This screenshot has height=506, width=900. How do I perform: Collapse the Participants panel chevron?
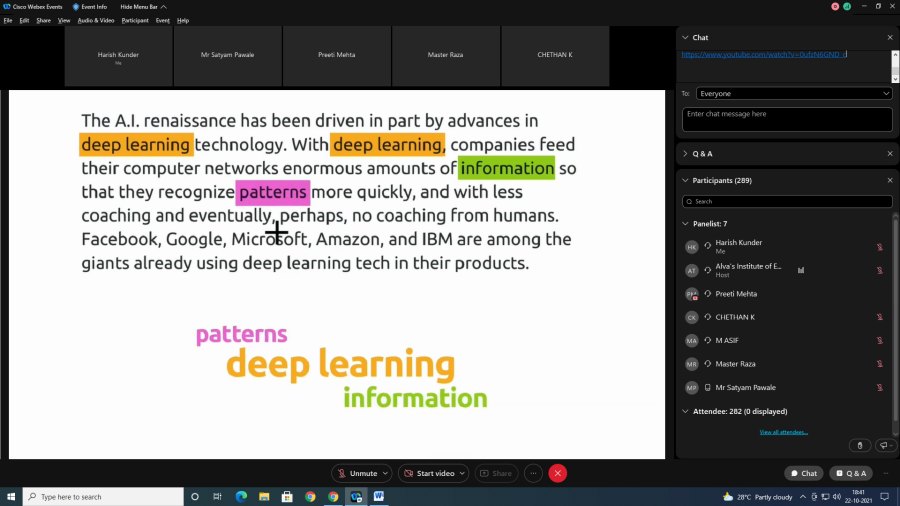(685, 180)
